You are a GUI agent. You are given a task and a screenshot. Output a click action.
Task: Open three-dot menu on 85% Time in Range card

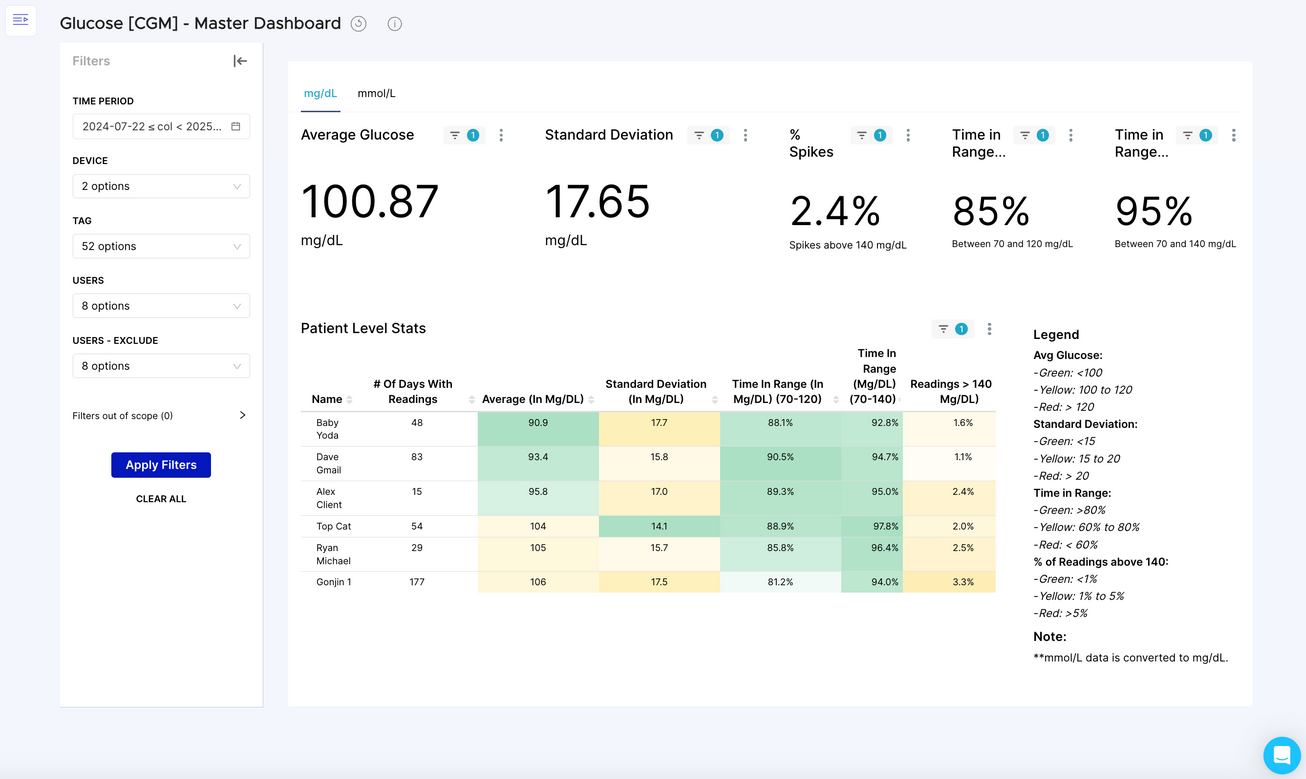coord(1071,135)
